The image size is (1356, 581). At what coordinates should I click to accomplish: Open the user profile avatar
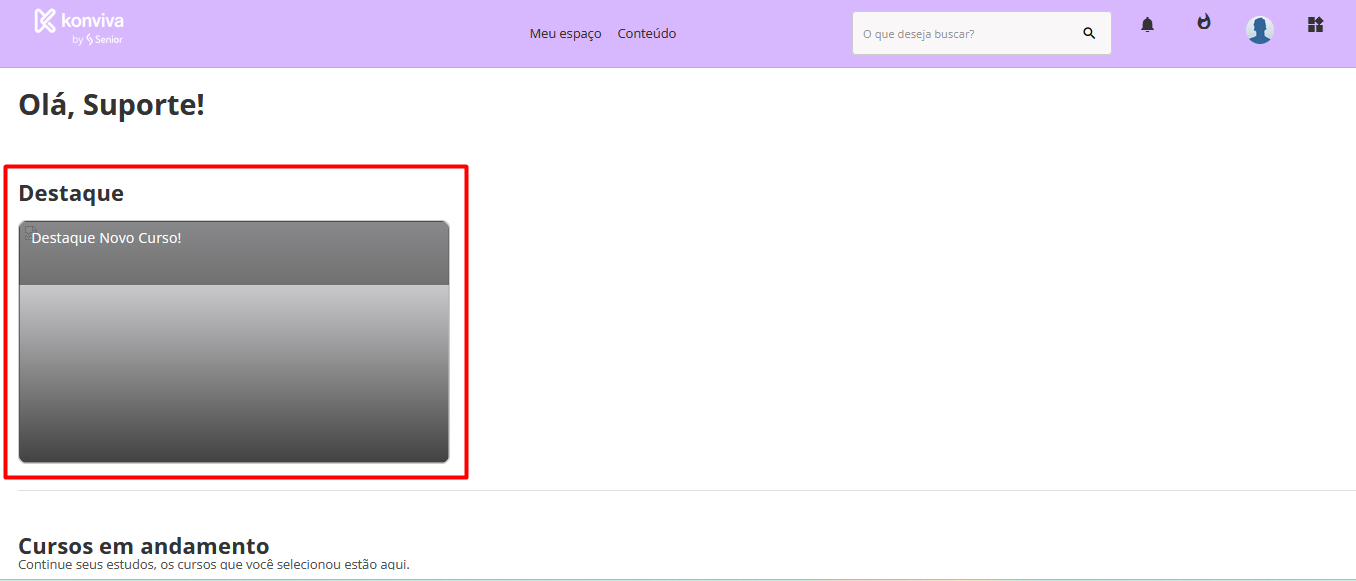pos(1260,30)
